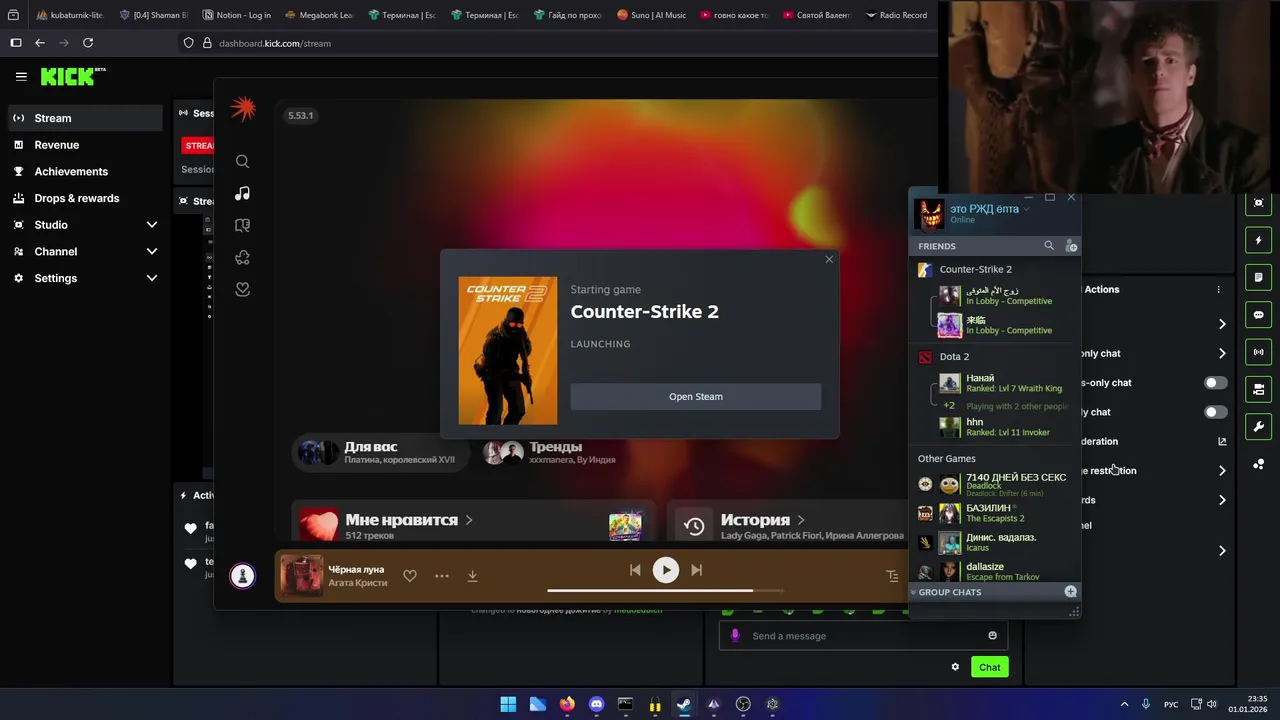Open the heart collection icon in the player sidebar
Viewport: 1280px width, 720px height.
point(242,289)
